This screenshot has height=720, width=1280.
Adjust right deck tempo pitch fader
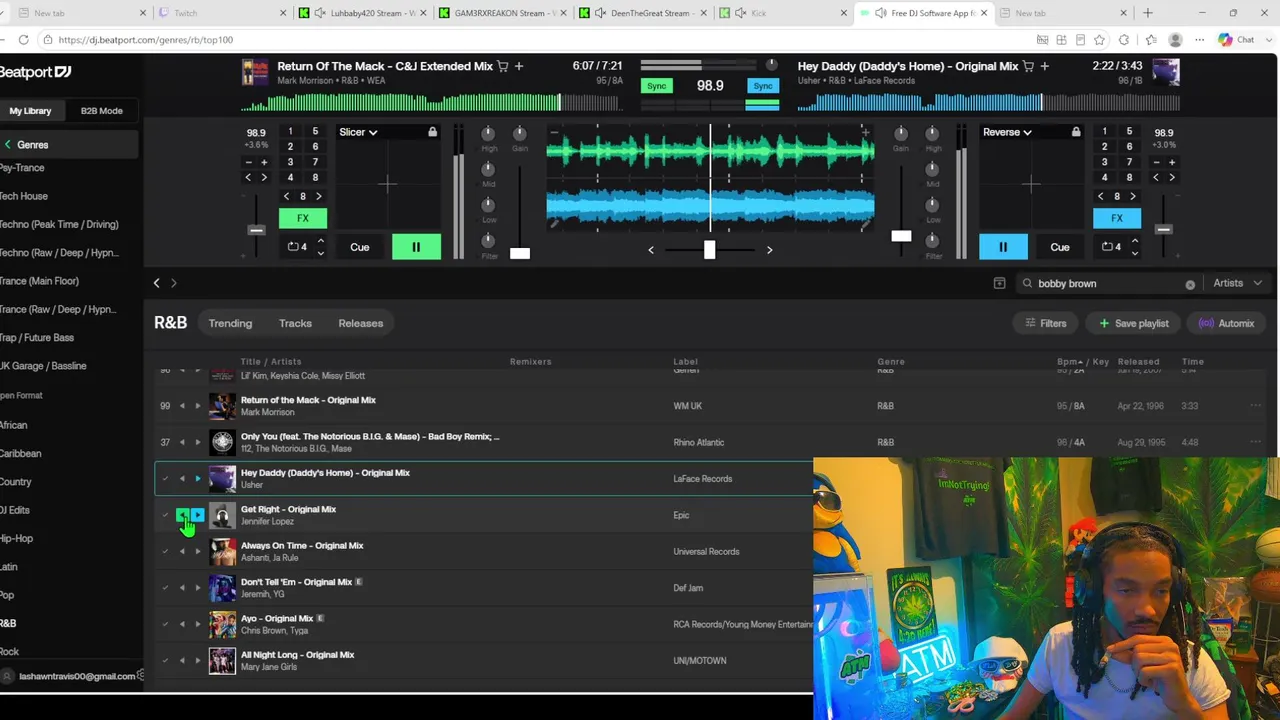pos(1163,230)
